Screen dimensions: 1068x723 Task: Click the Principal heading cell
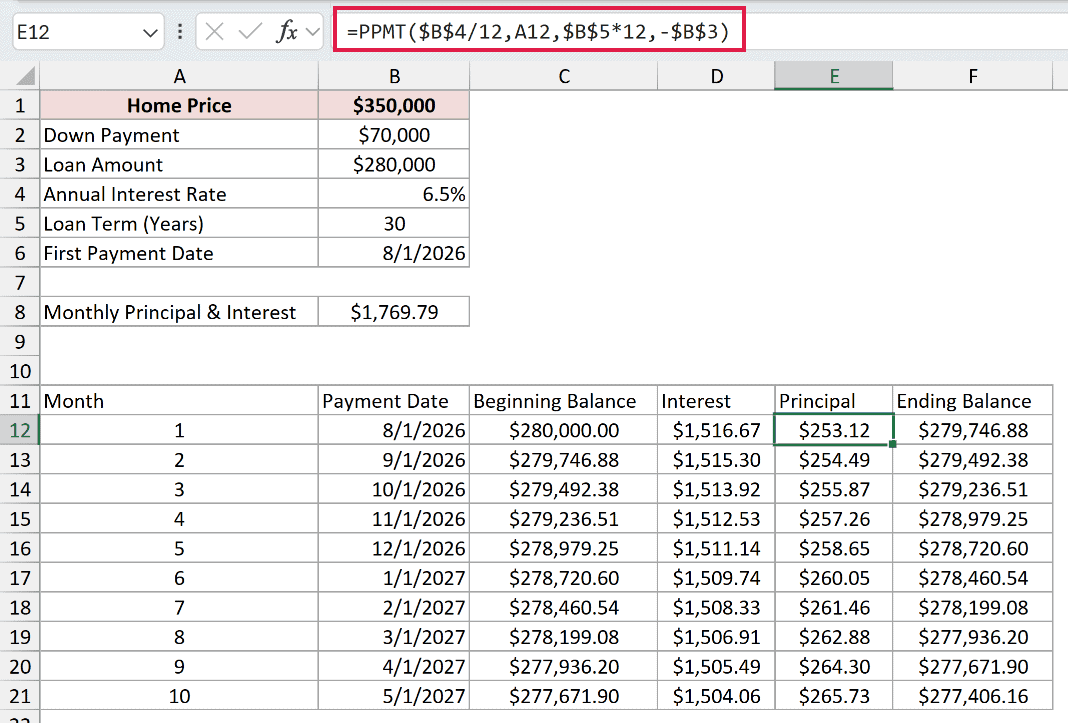[834, 401]
